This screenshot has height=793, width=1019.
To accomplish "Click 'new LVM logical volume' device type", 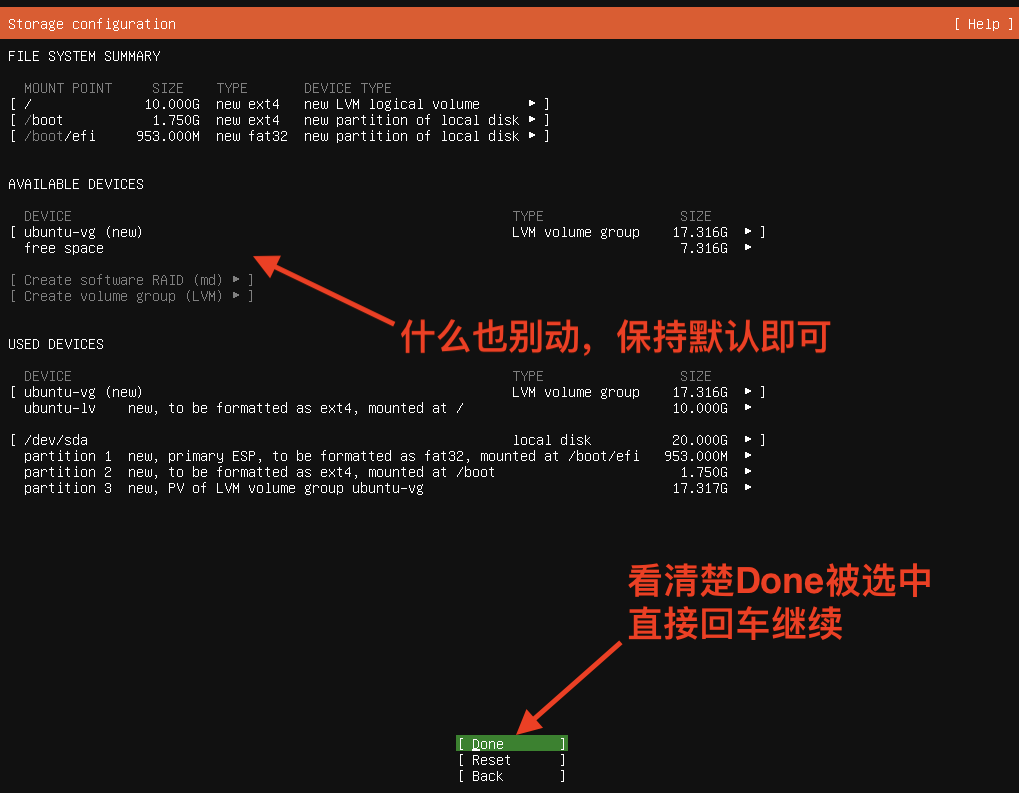I will click(392, 104).
